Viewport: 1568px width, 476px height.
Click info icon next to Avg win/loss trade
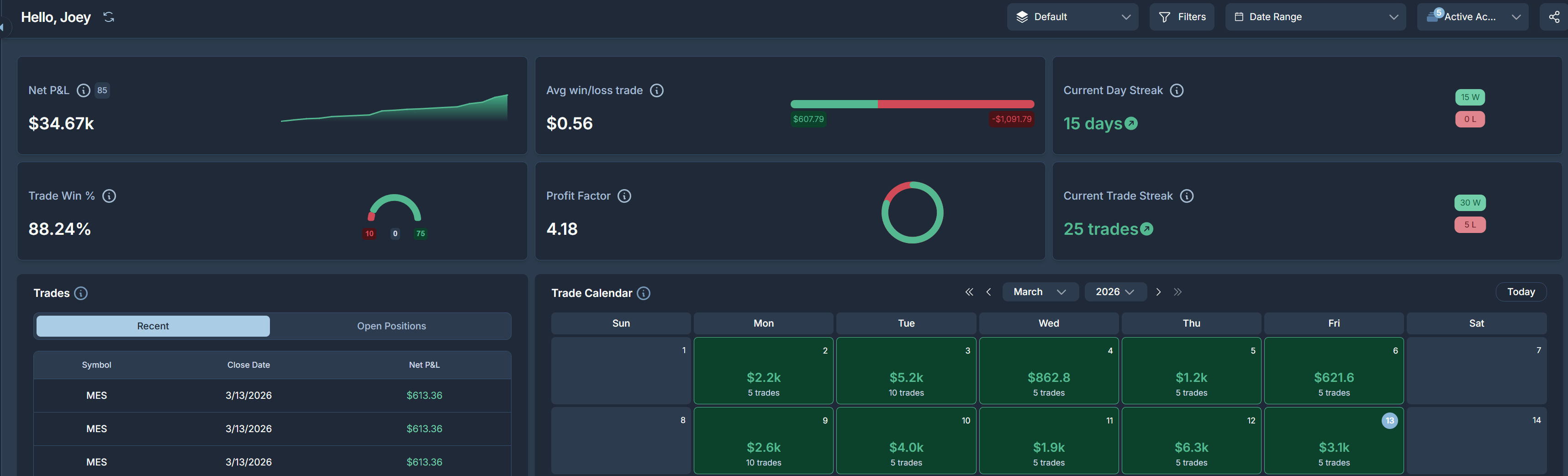(x=656, y=91)
